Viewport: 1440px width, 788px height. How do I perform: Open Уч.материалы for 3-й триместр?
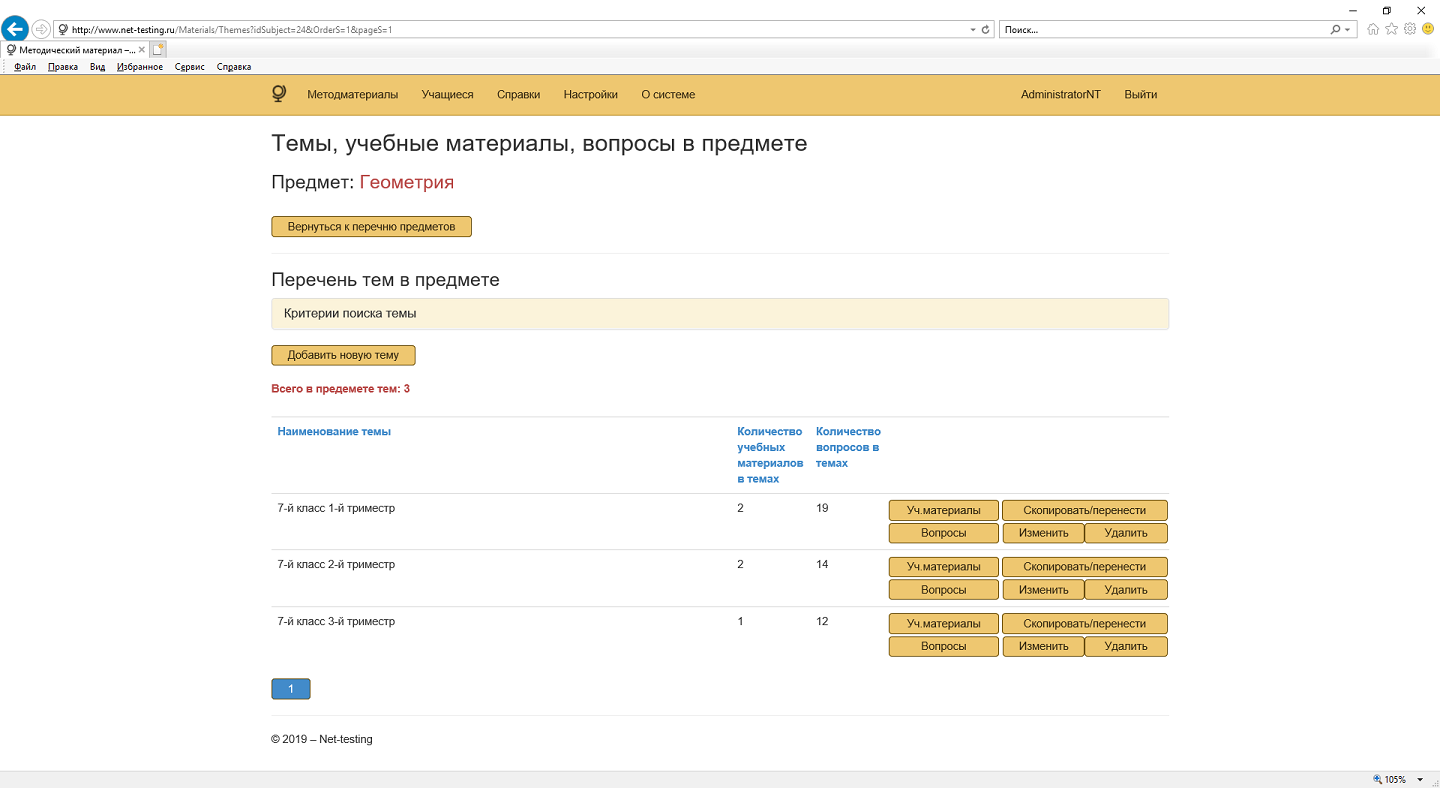(x=944, y=623)
